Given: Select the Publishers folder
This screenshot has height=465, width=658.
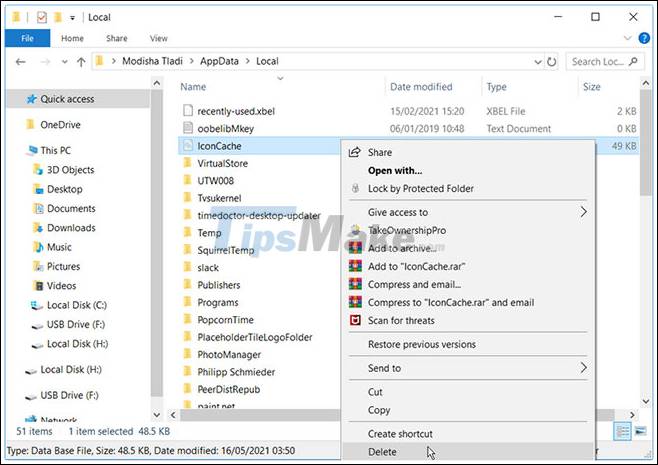Looking at the screenshot, I should click(x=219, y=285).
